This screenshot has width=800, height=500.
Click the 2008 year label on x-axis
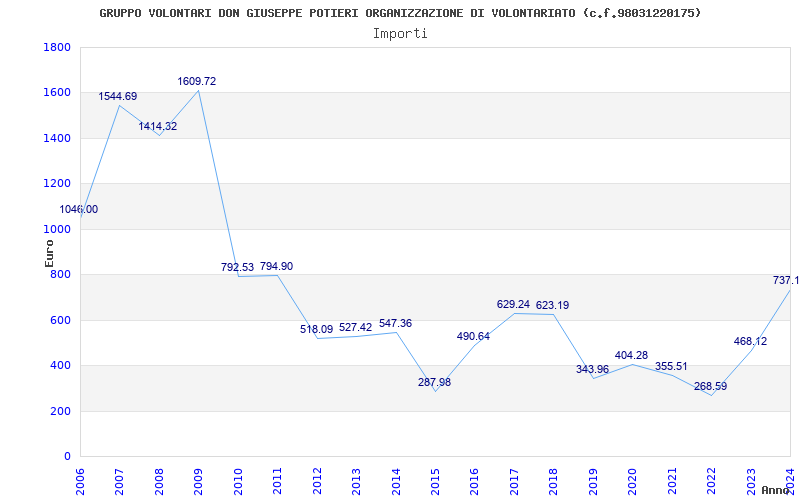(159, 481)
